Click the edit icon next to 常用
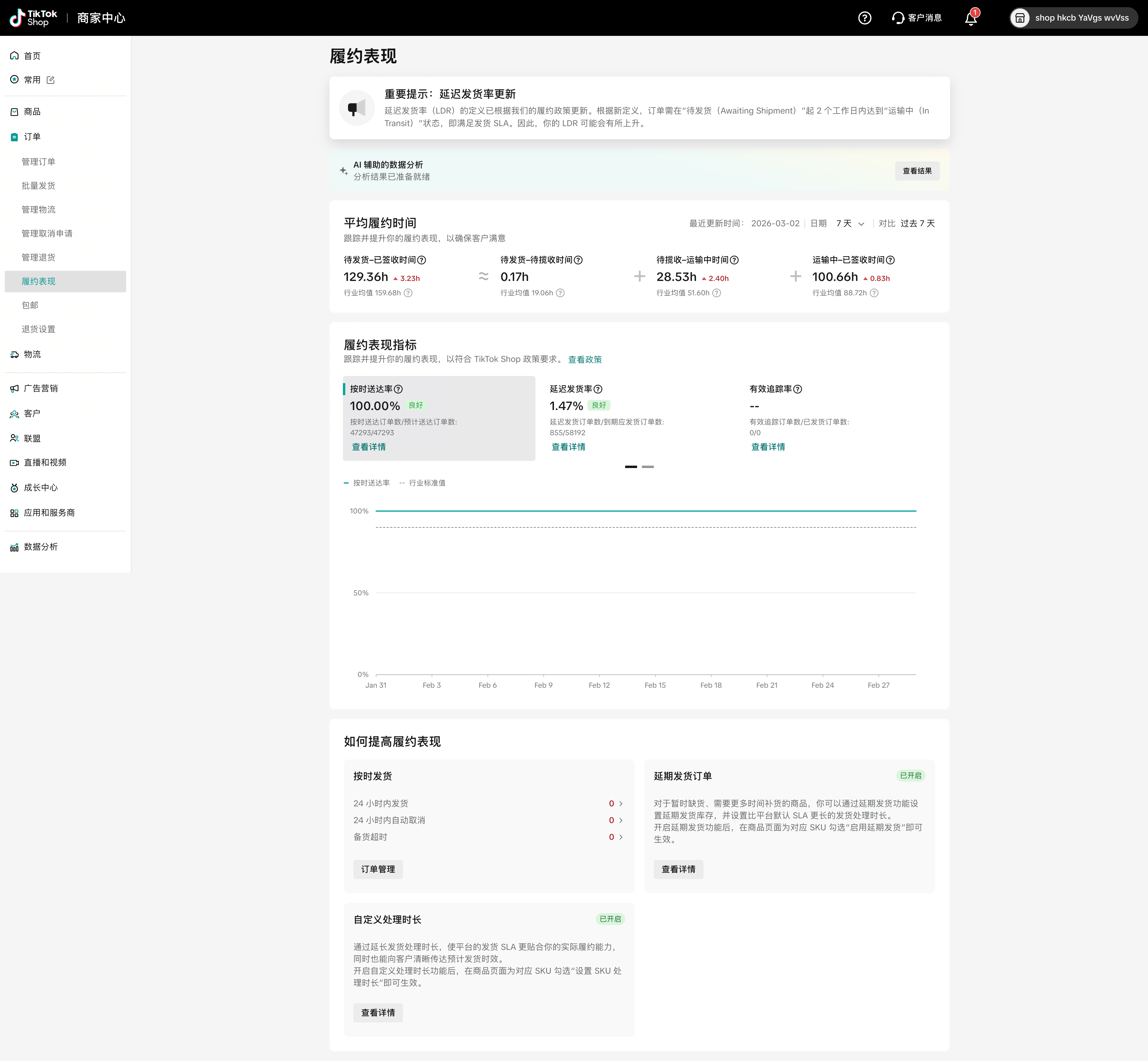This screenshot has width=1148, height=1061. [x=51, y=80]
